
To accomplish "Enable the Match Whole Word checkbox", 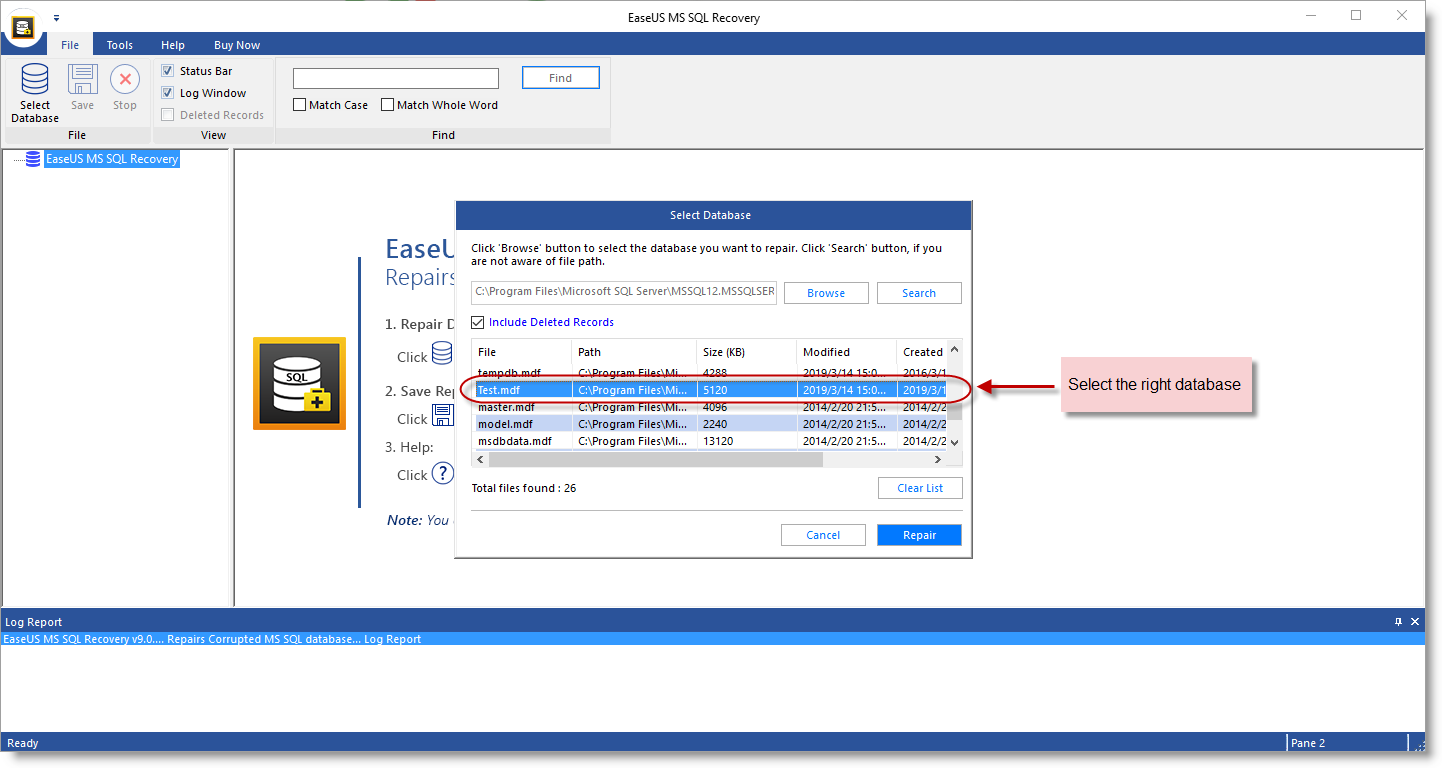I will (x=387, y=105).
